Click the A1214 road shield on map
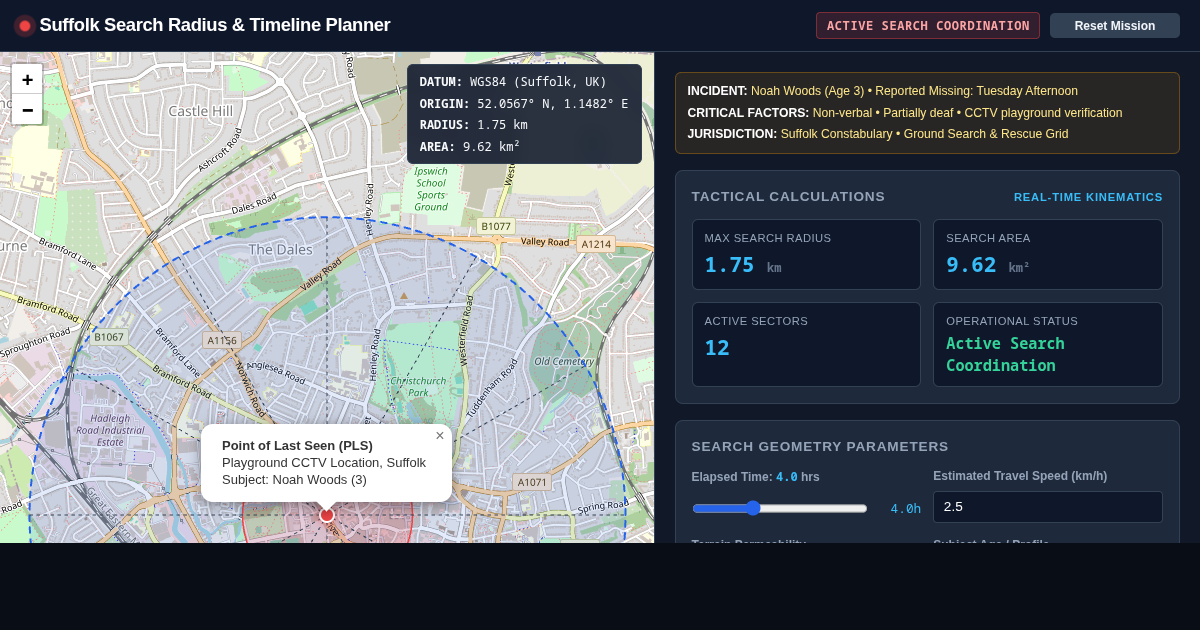Image resolution: width=1200 pixels, height=630 pixels. tap(596, 244)
